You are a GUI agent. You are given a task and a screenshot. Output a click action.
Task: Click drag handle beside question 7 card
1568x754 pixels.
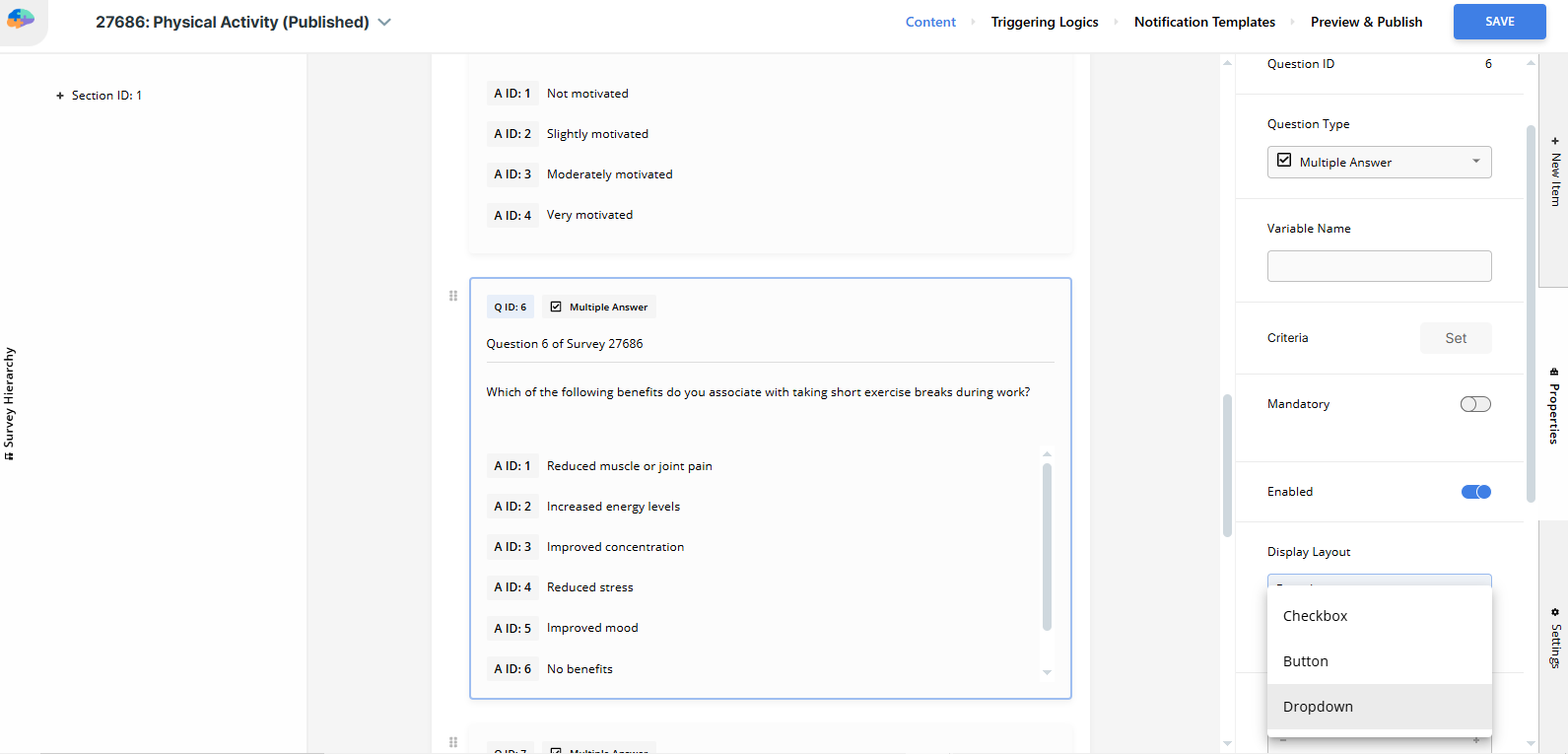click(x=453, y=742)
